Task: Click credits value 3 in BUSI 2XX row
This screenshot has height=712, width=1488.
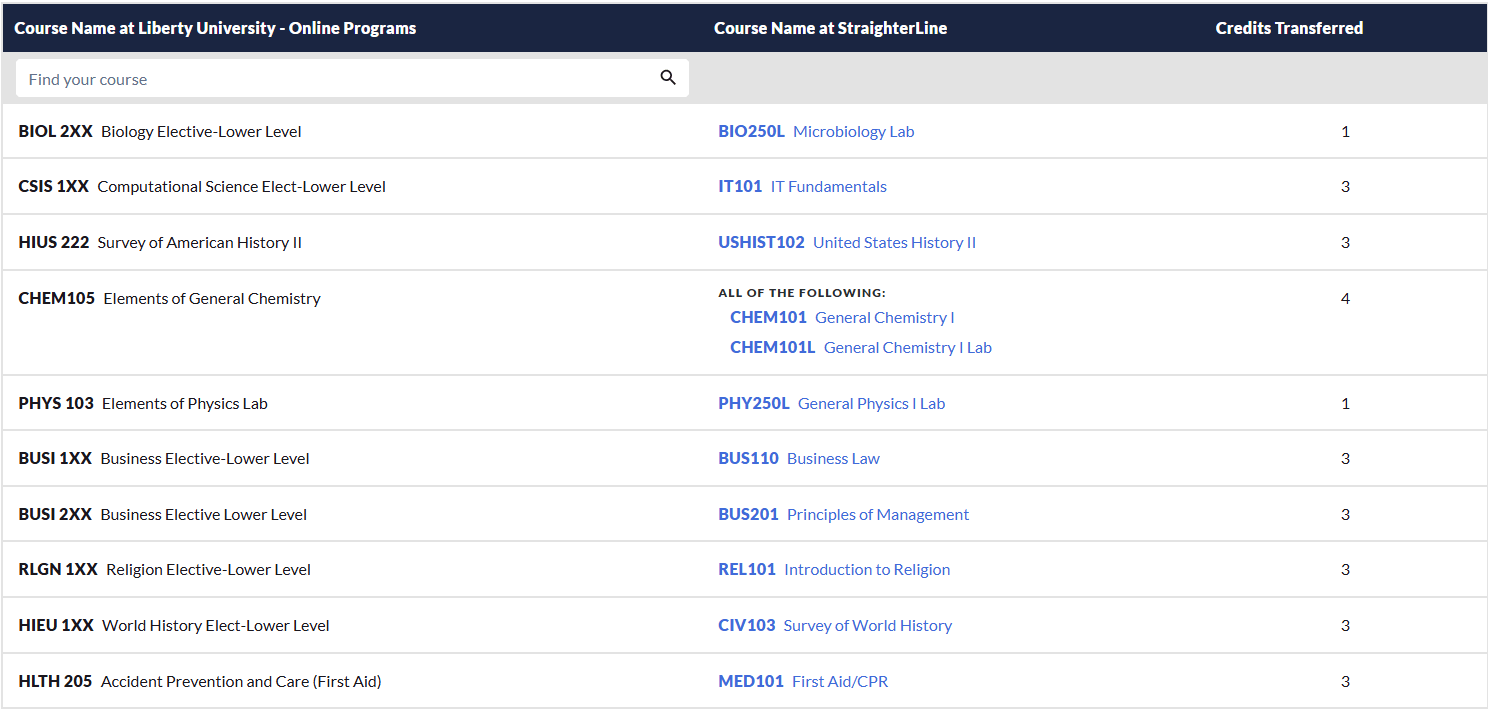Action: (x=1345, y=514)
